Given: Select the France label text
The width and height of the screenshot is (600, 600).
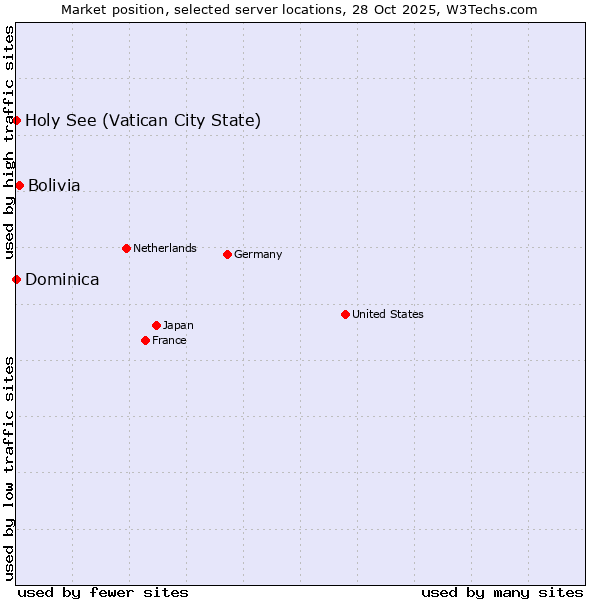Looking at the screenshot, I should point(169,340).
